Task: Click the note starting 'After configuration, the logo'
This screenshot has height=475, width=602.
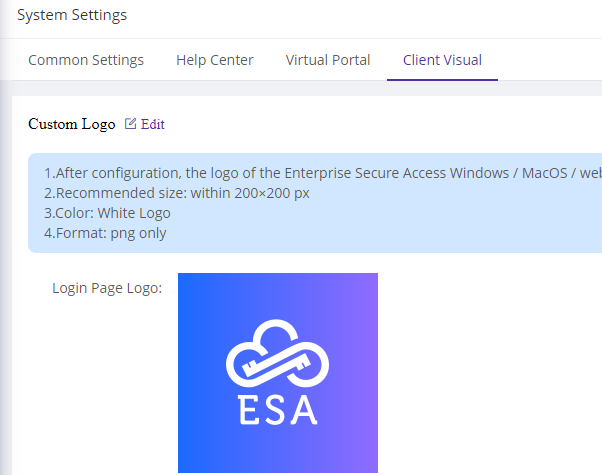Action: point(323,173)
